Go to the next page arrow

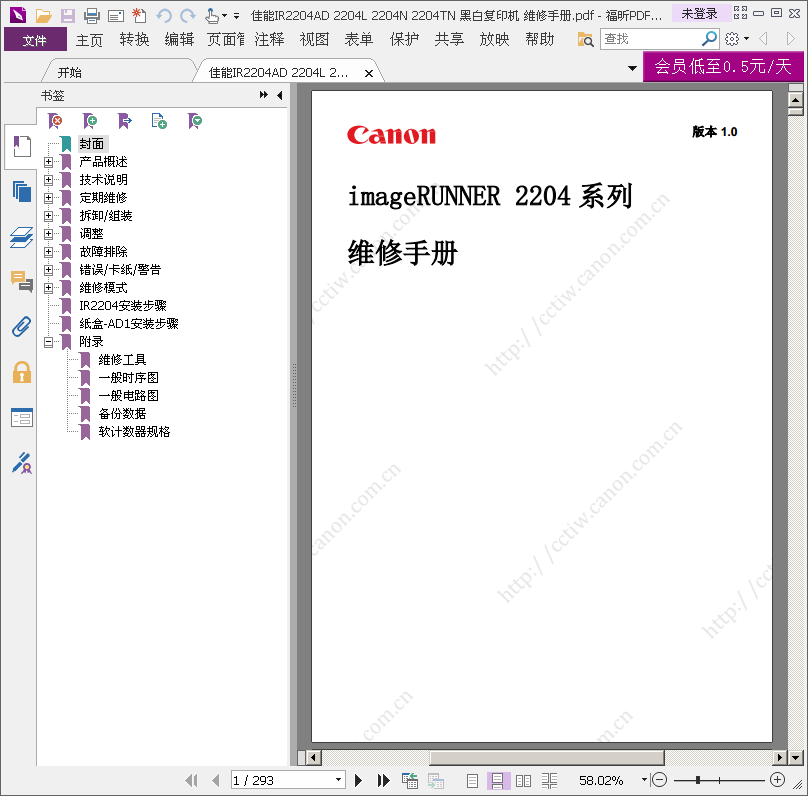[x=359, y=781]
